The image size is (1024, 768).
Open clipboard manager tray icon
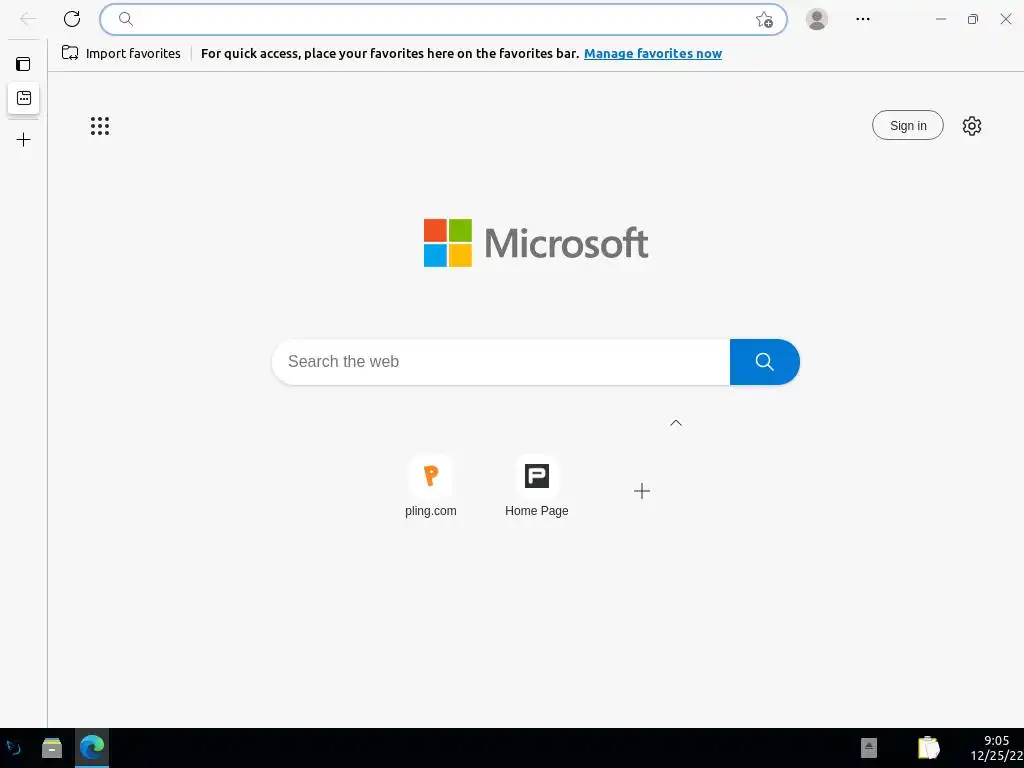click(x=929, y=748)
